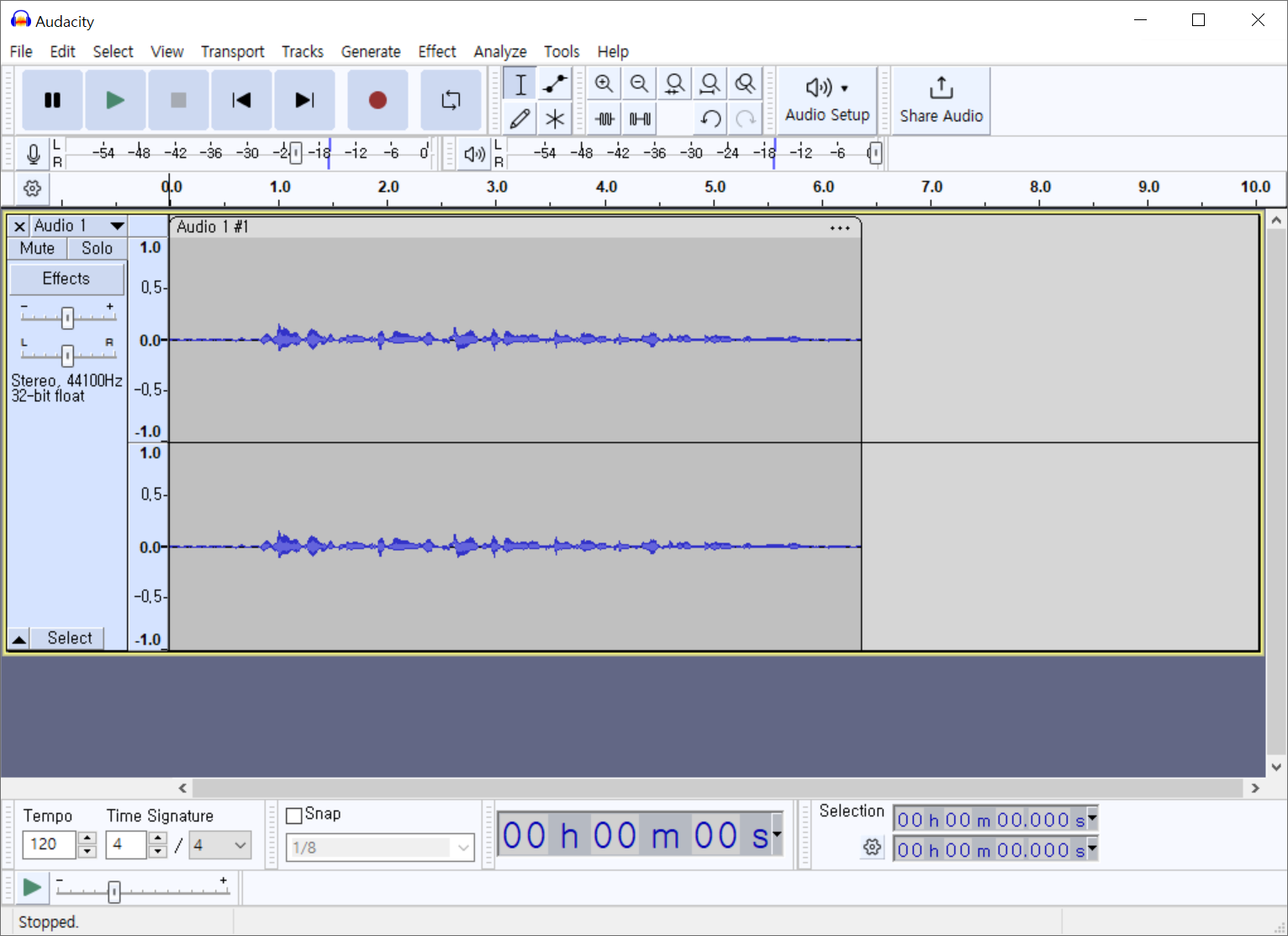Open time signature denominator dropdown

point(221,844)
